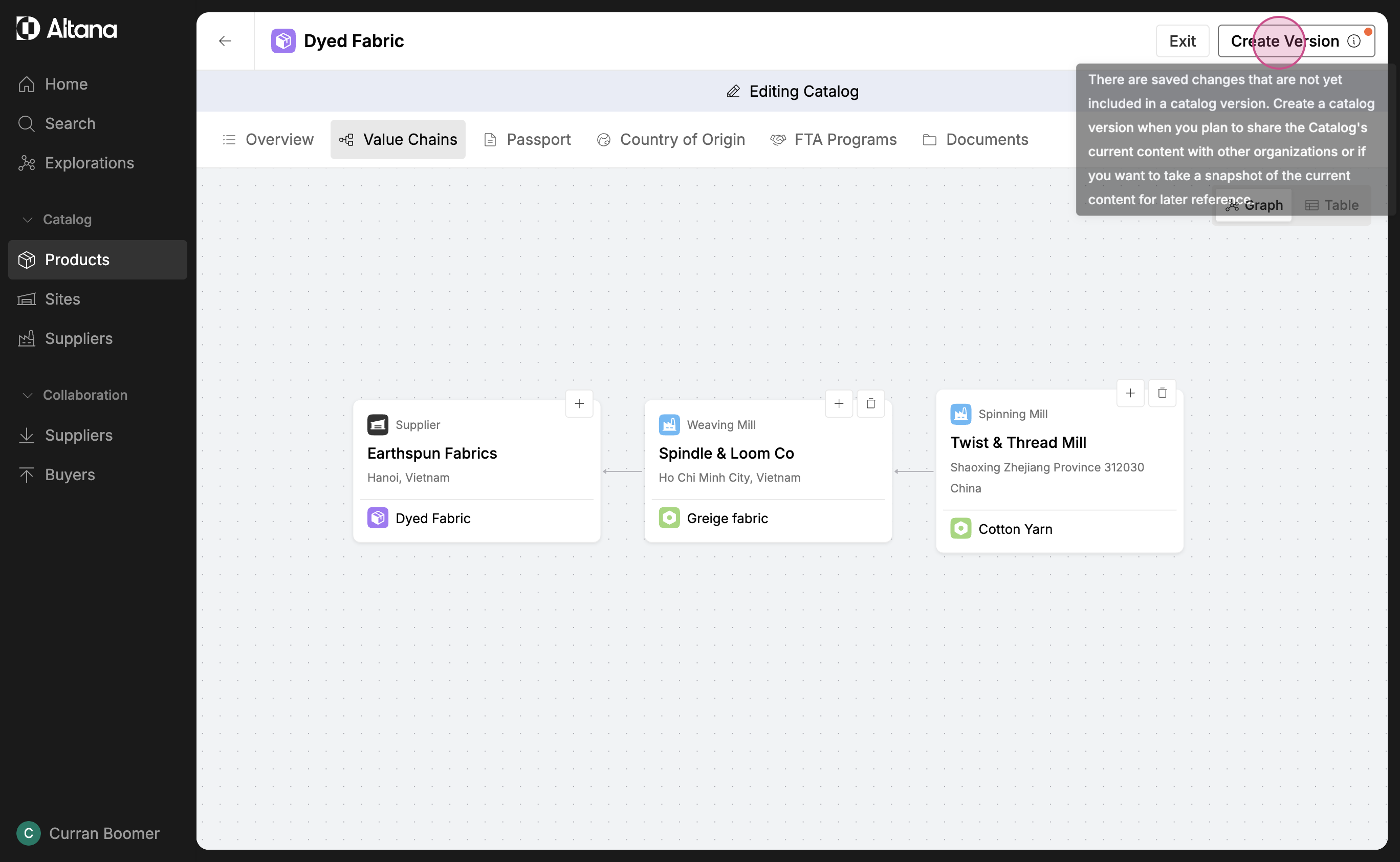1400x862 pixels.
Task: Click the Altana logo
Action: (x=67, y=29)
